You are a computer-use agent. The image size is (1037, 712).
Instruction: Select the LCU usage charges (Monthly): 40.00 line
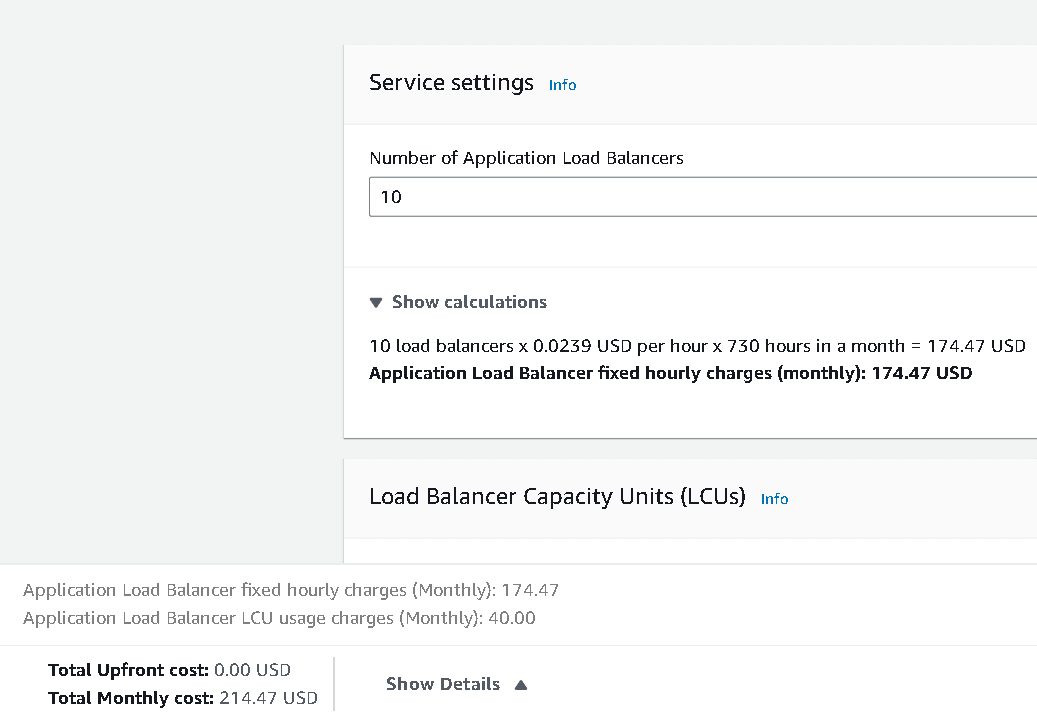pyautogui.click(x=279, y=618)
